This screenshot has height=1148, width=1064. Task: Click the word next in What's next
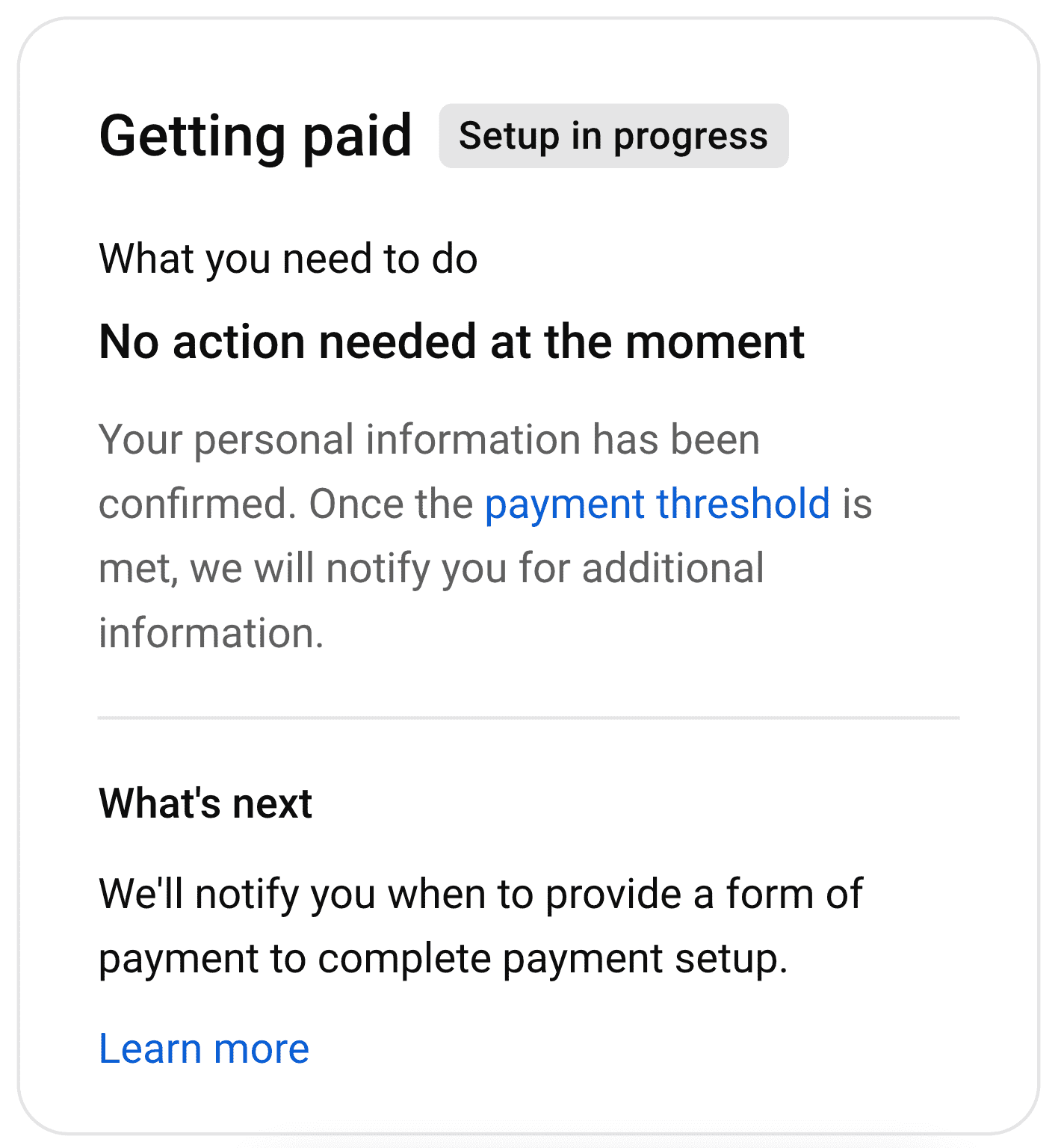(x=272, y=804)
